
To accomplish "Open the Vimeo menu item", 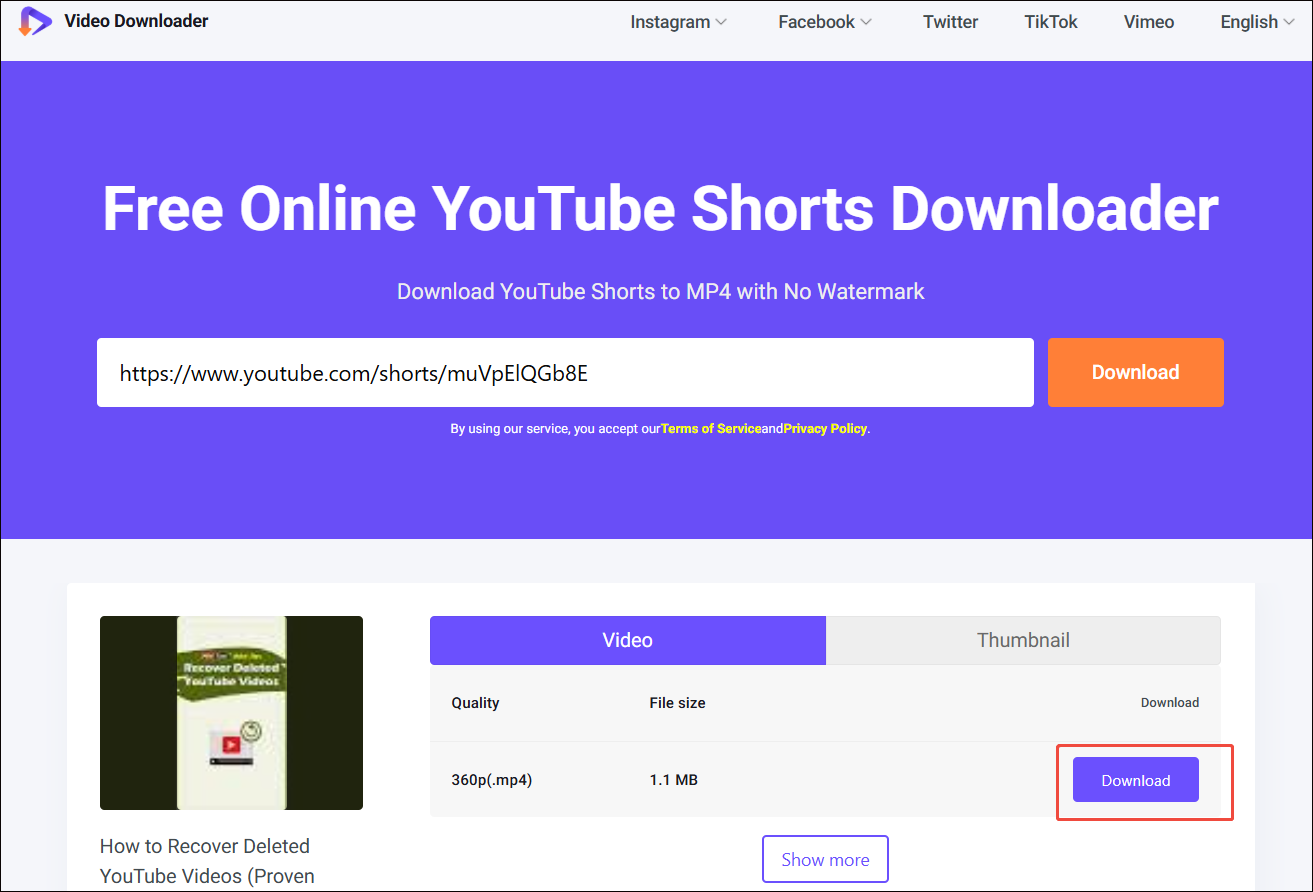I will [x=1149, y=22].
